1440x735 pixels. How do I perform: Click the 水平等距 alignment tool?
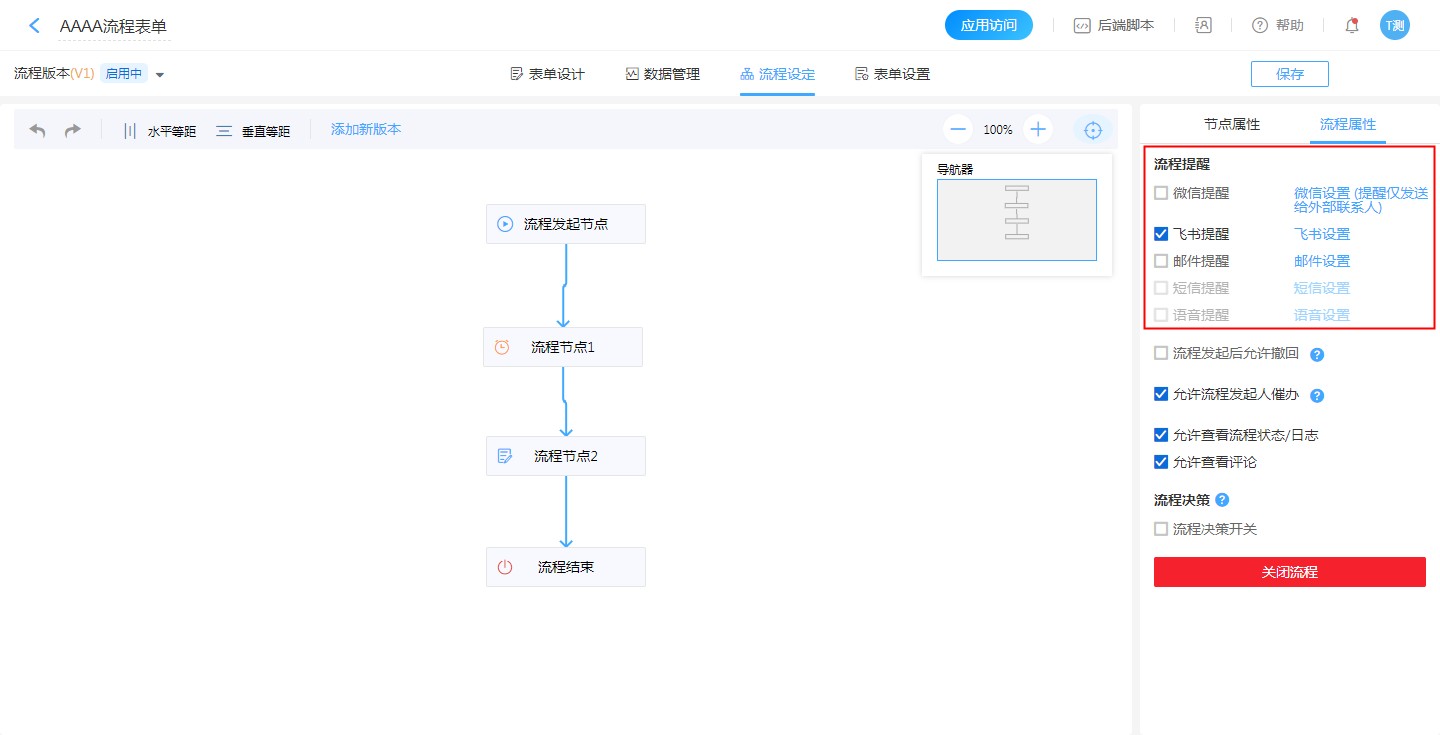pyautogui.click(x=159, y=131)
